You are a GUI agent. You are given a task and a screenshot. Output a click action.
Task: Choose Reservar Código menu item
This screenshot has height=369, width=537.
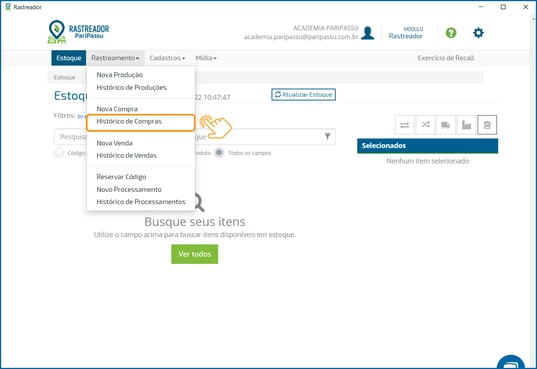tap(121, 177)
